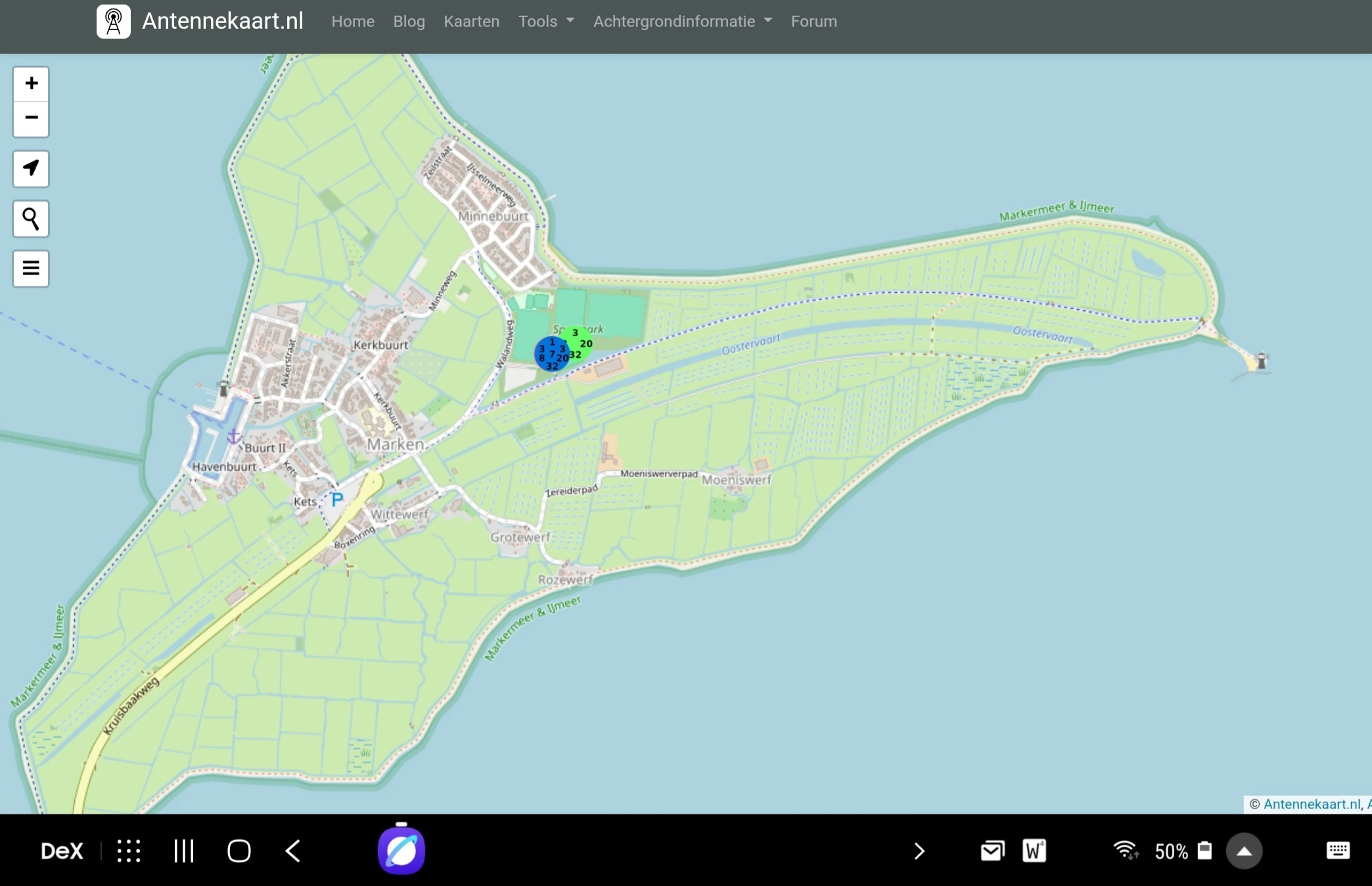Screen dimensions: 1372x886
Task: Click the Home navigation link
Action: (353, 22)
